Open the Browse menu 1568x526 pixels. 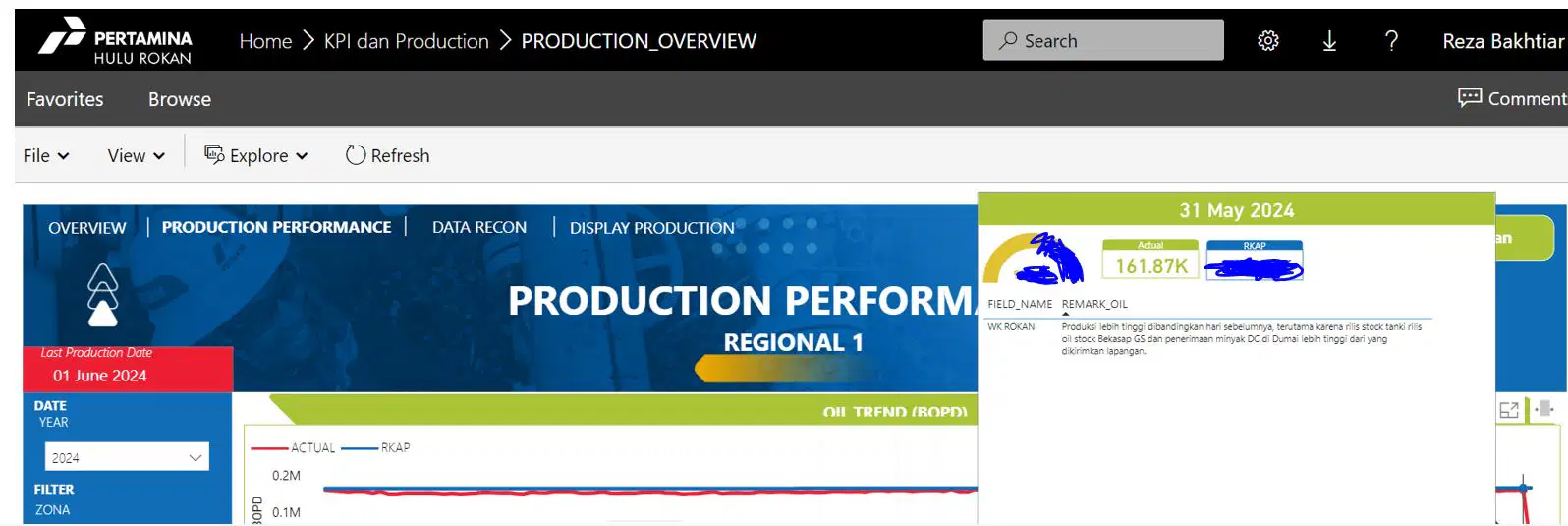click(x=180, y=99)
